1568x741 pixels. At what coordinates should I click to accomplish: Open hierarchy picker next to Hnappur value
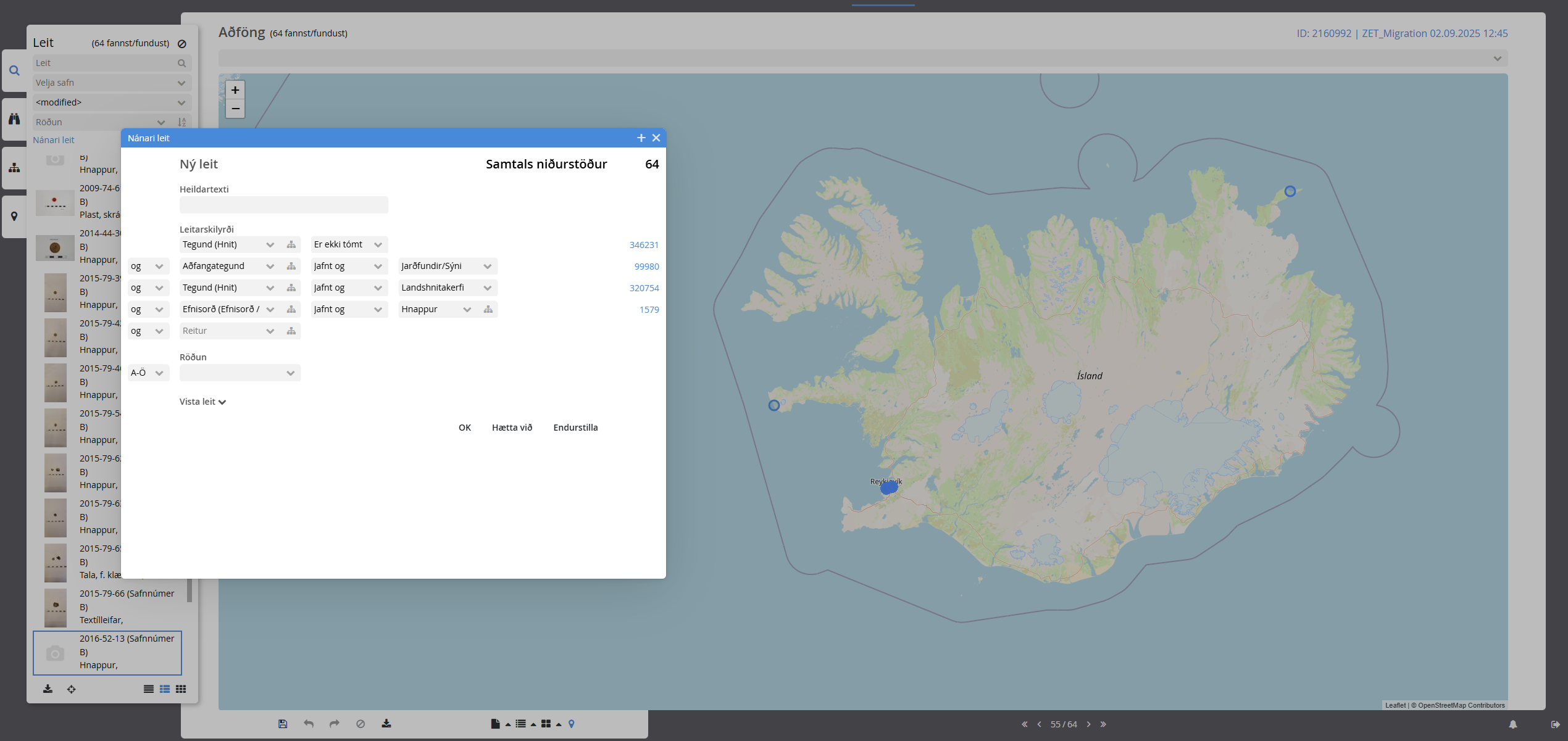(x=488, y=309)
